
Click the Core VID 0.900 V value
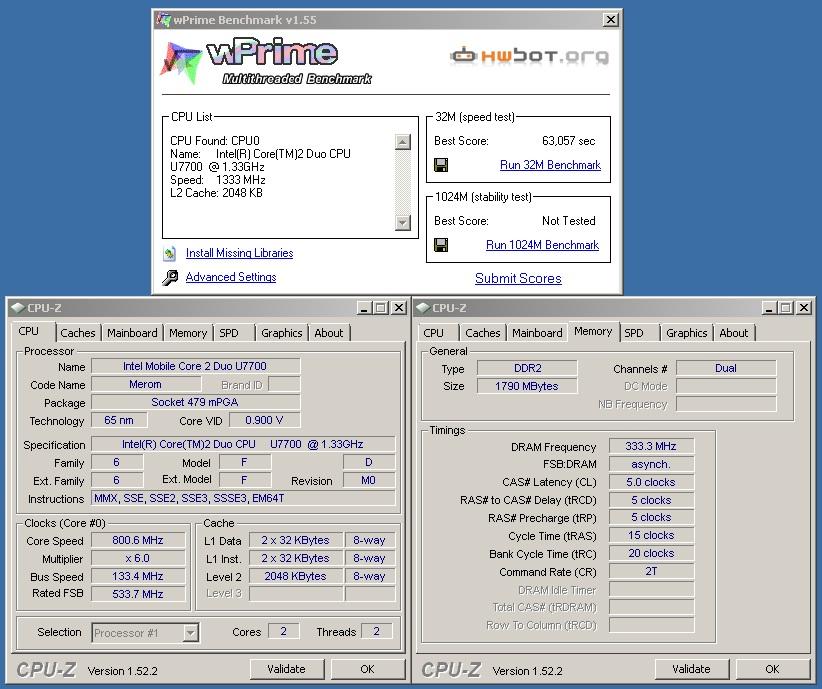(265, 420)
